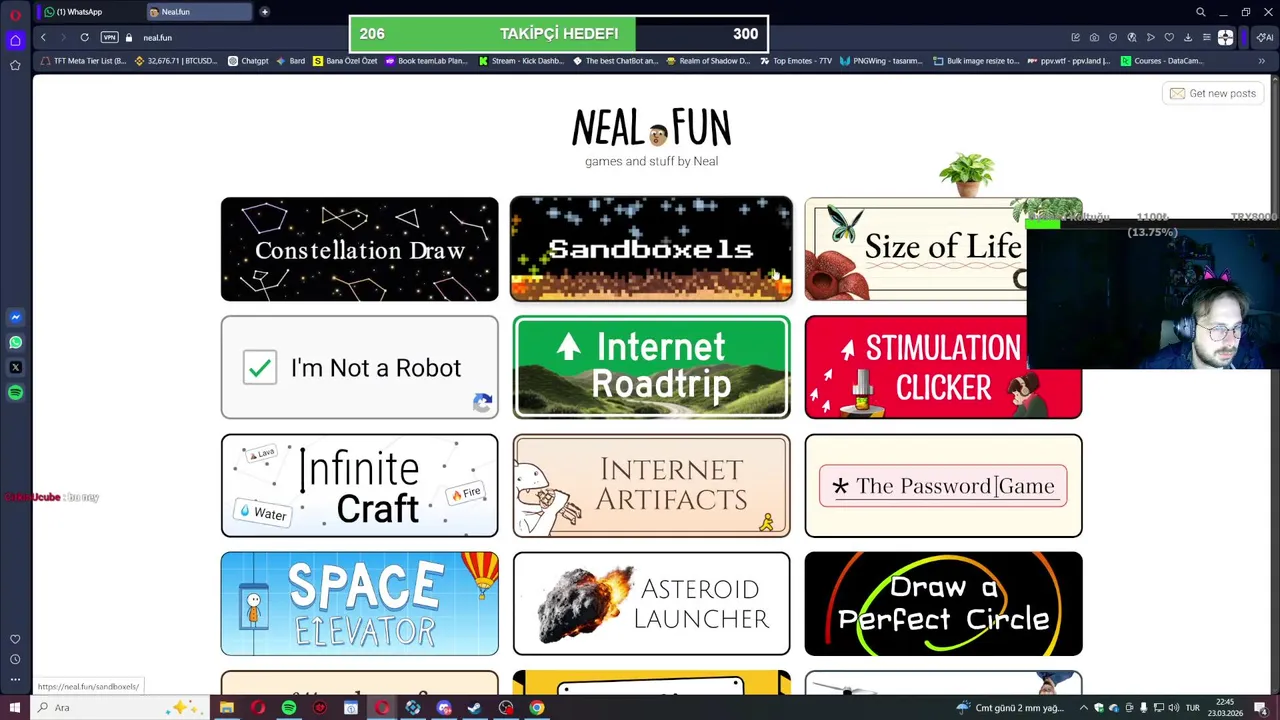Viewport: 1280px width, 720px height.
Task: Open the clock showing 22:45
Action: pyautogui.click(x=1224, y=707)
